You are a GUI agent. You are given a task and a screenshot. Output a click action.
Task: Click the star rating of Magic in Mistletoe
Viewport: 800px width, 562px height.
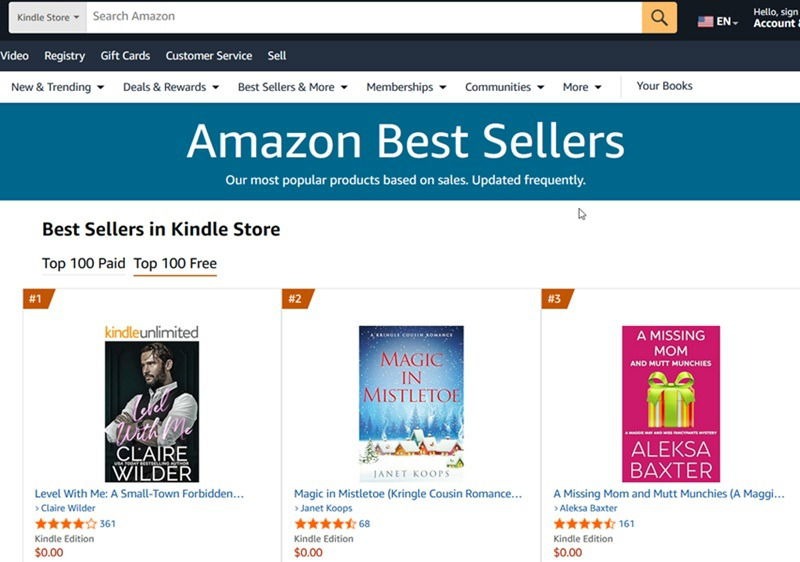pos(325,523)
